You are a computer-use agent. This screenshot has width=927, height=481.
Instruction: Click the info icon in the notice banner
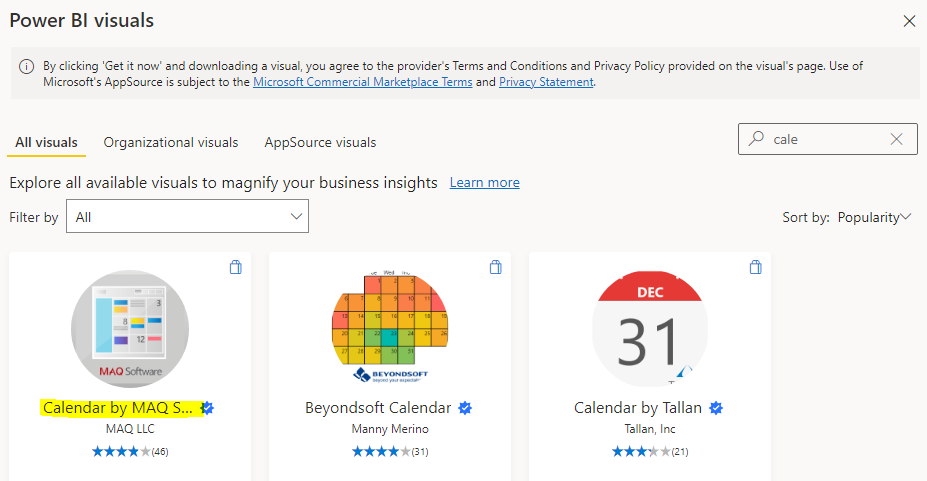coord(27,66)
